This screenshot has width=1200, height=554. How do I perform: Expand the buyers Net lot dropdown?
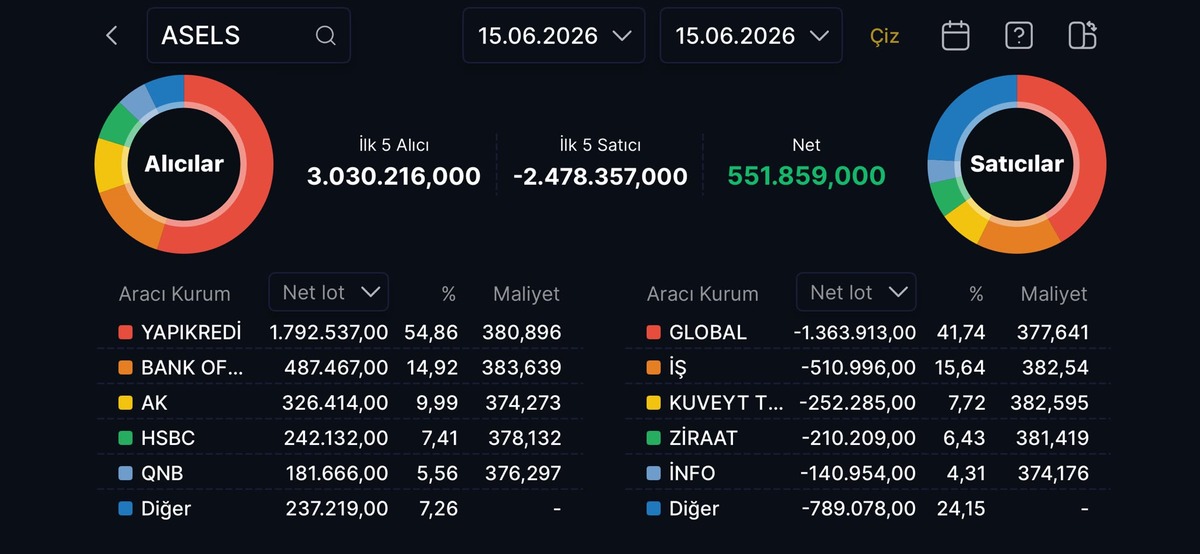coord(329,292)
